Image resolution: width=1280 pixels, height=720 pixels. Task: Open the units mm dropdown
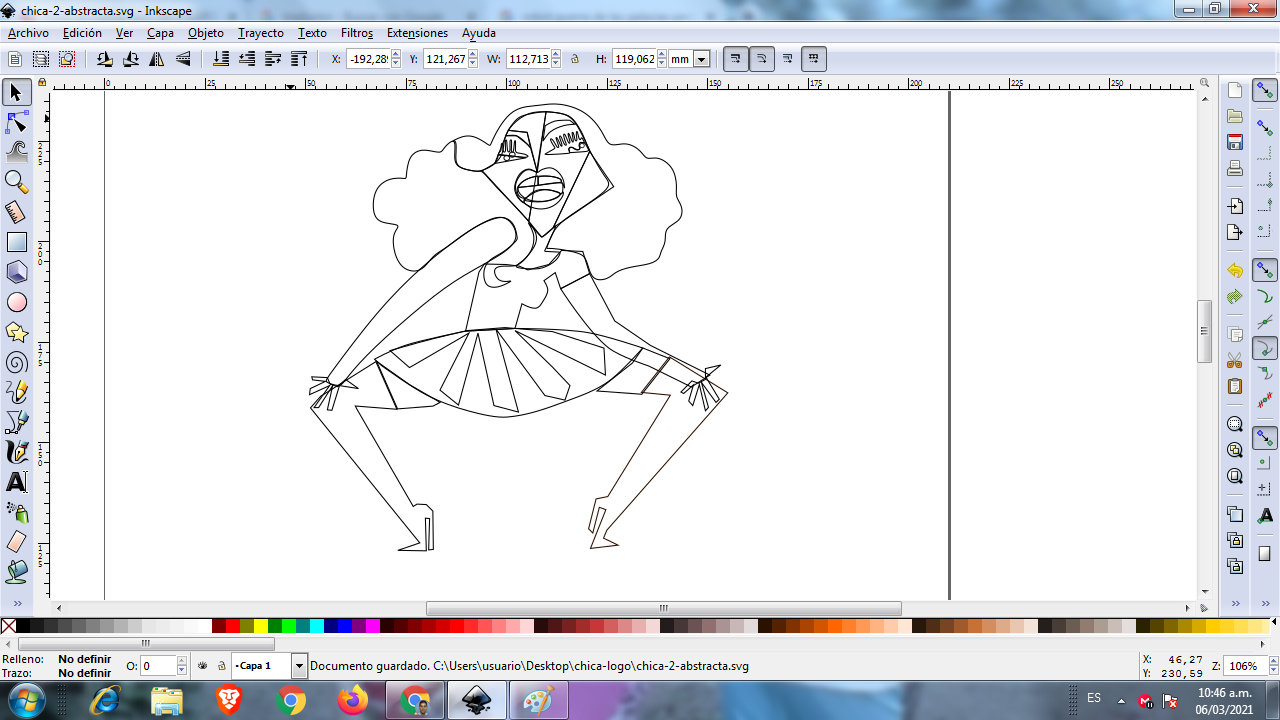pyautogui.click(x=701, y=59)
